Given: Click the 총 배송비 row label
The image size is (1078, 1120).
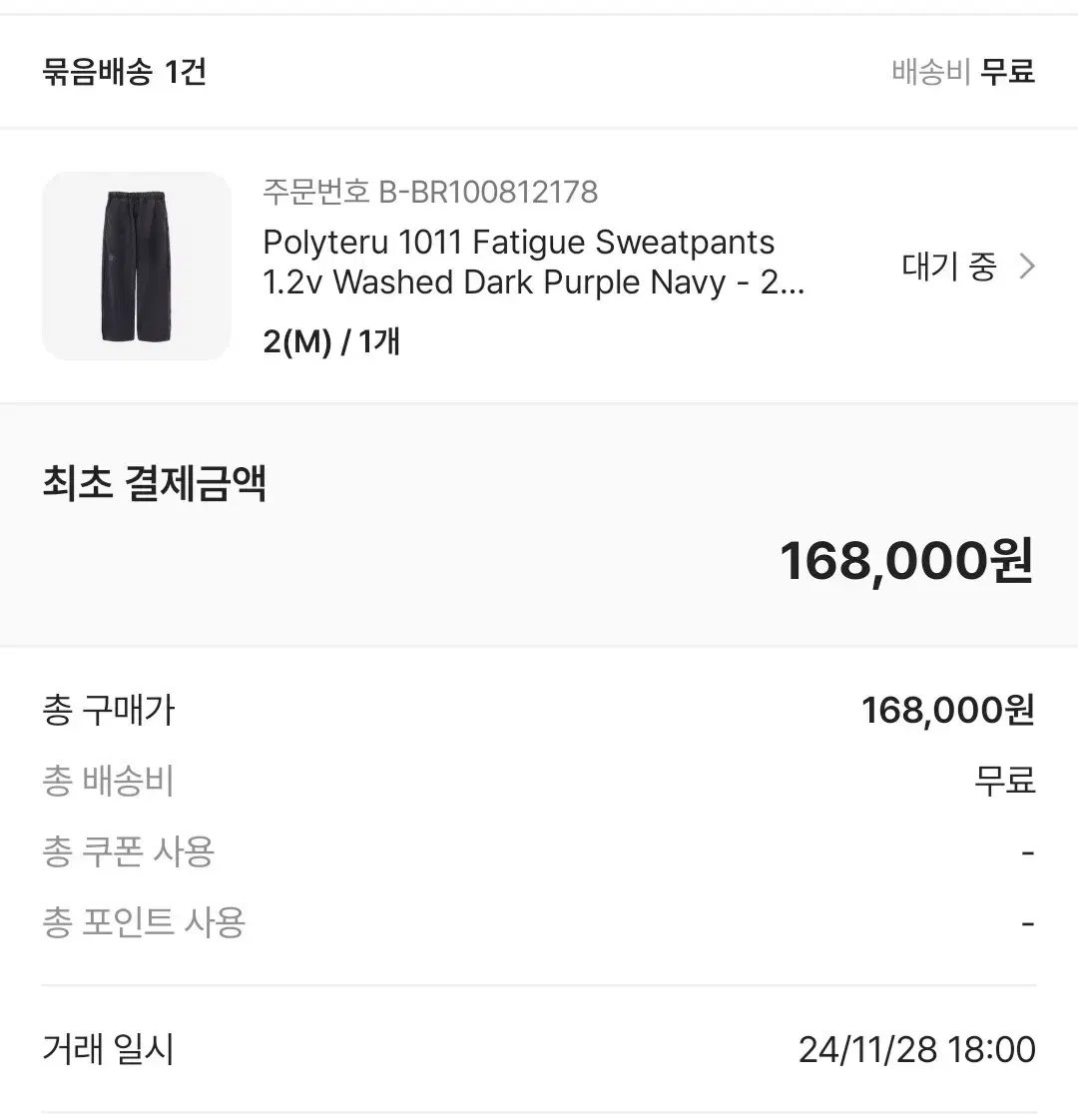Looking at the screenshot, I should coord(109,780).
